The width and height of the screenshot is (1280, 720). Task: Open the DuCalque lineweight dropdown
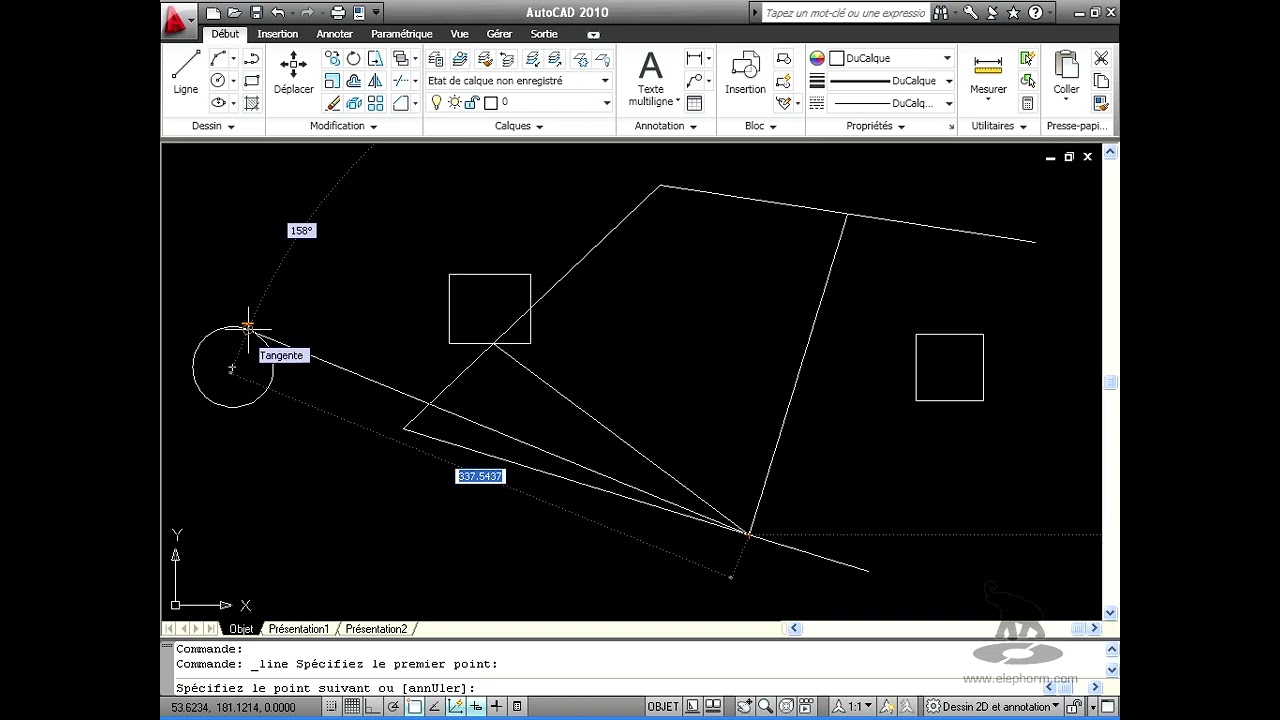tap(891, 81)
